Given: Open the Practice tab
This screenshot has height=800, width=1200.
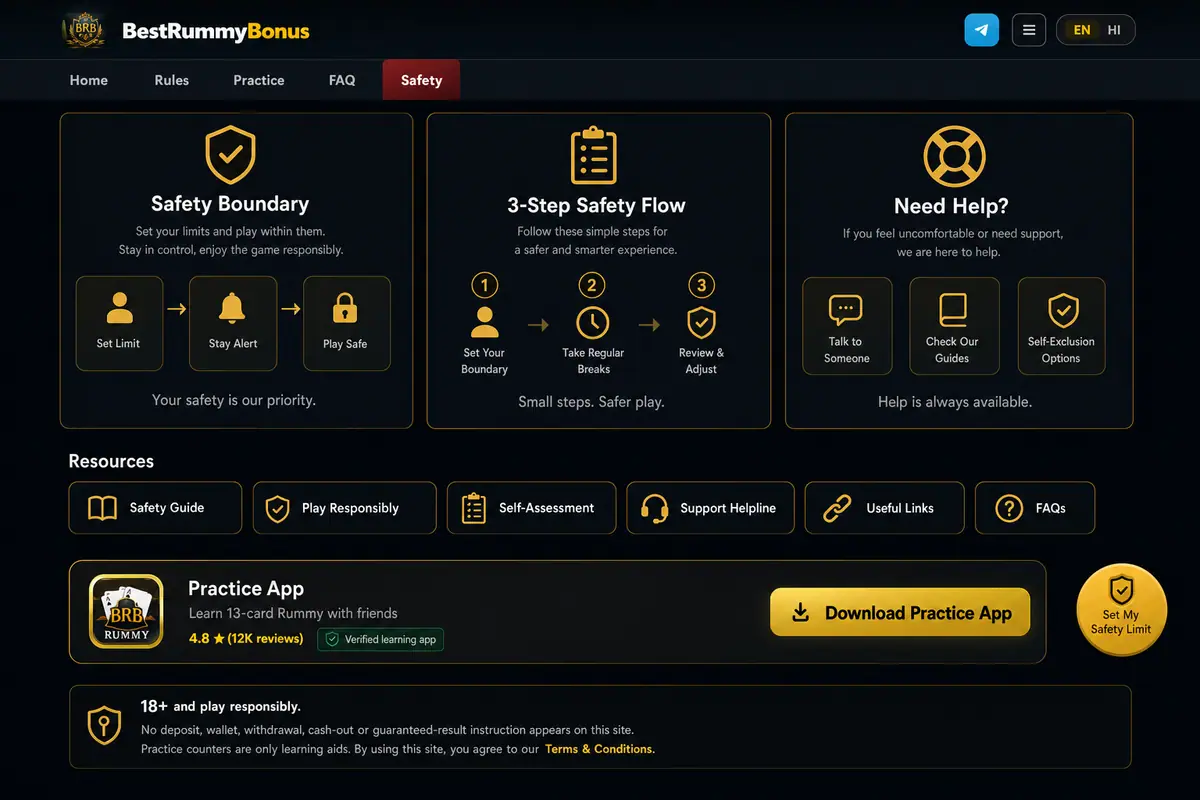Looking at the screenshot, I should tap(259, 80).
